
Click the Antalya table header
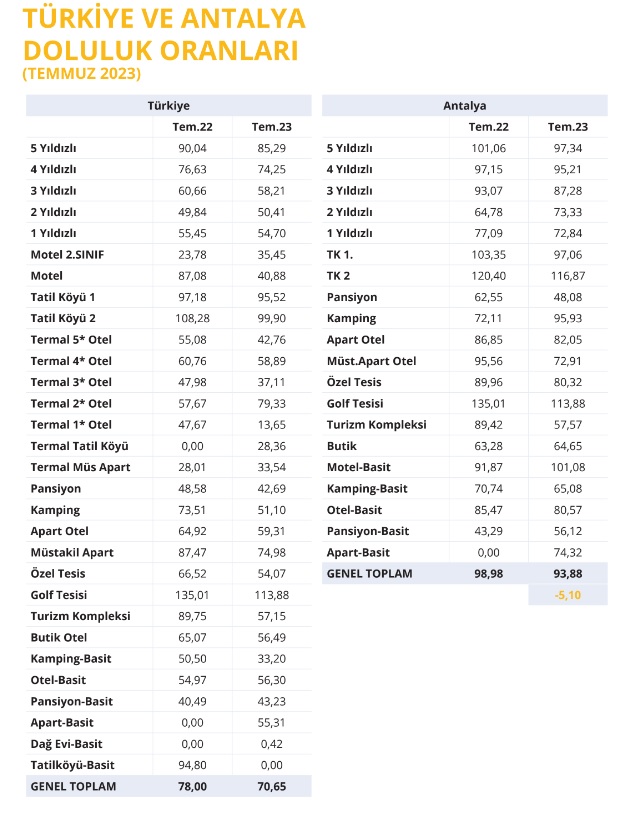[465, 106]
